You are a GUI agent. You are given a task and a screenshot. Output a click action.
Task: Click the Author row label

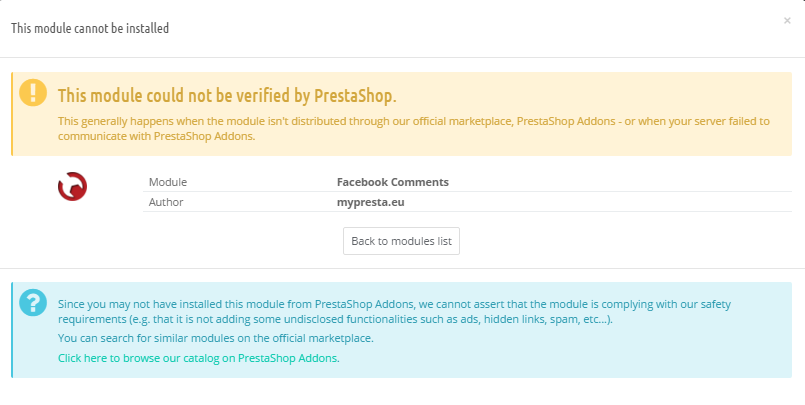(166, 202)
